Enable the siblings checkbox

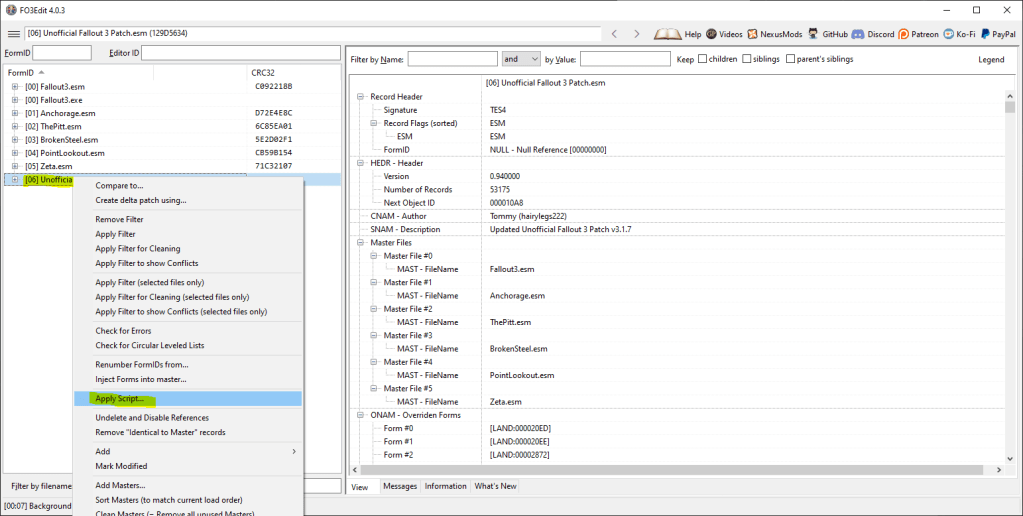pyautogui.click(x=747, y=59)
